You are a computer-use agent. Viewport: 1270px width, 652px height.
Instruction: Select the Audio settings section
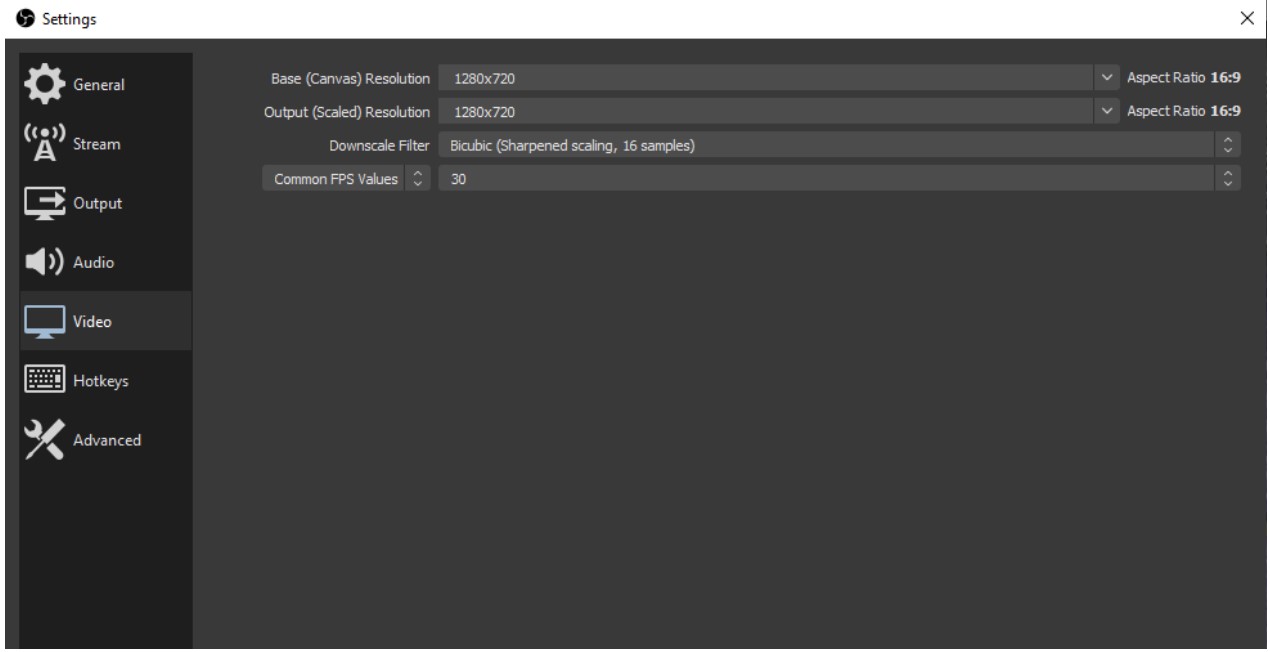click(x=106, y=262)
